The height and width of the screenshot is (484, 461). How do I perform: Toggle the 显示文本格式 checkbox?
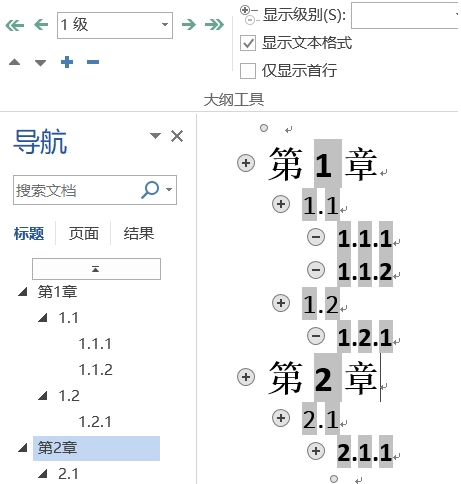point(248,43)
